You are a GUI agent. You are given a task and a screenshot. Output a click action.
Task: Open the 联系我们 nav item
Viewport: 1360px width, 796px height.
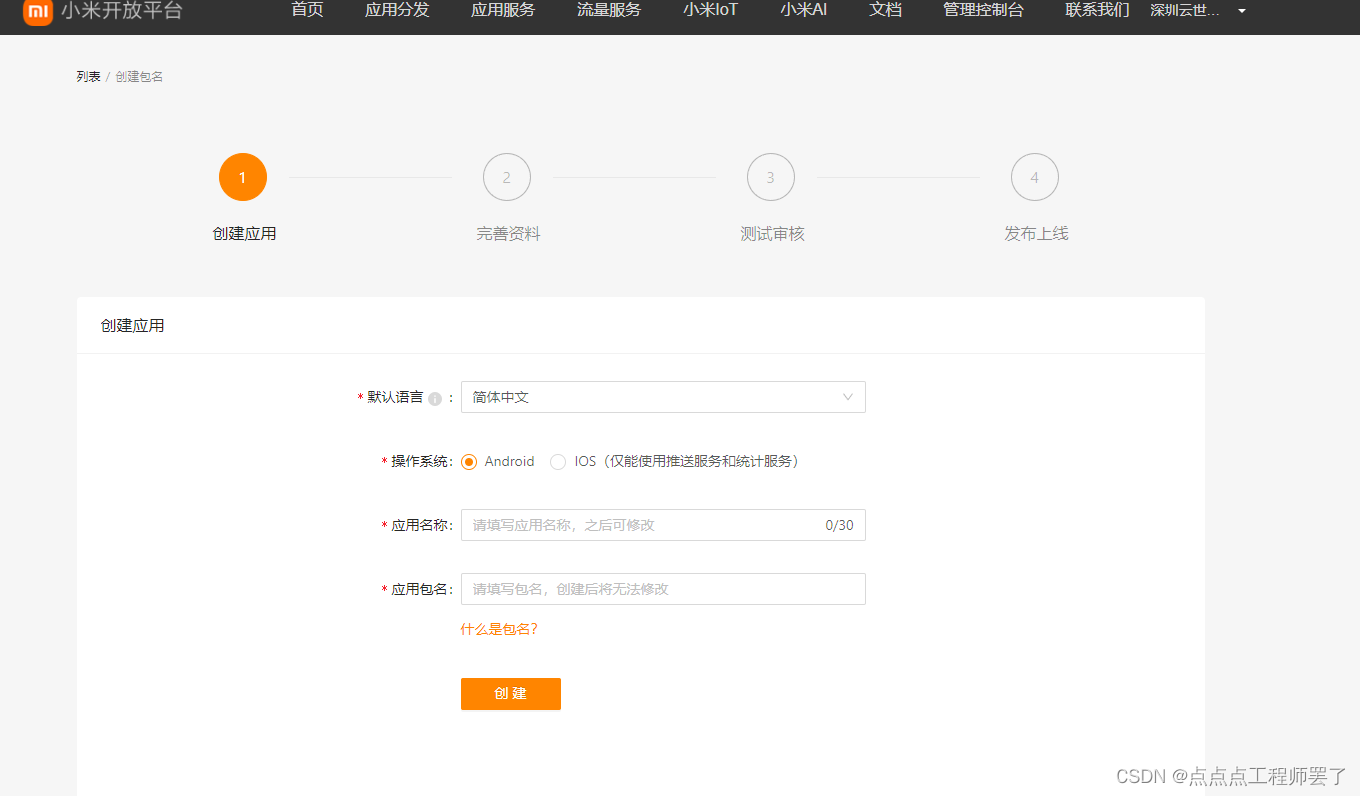(x=1098, y=10)
